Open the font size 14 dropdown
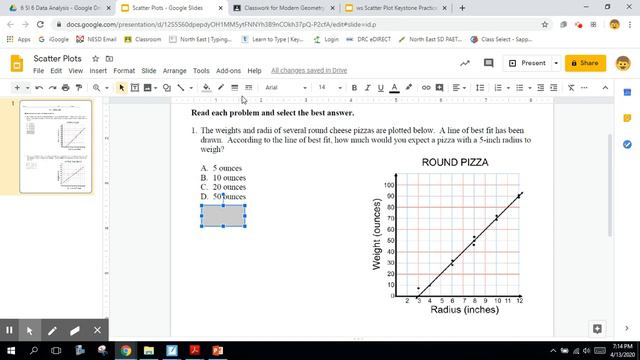 click(x=330, y=88)
